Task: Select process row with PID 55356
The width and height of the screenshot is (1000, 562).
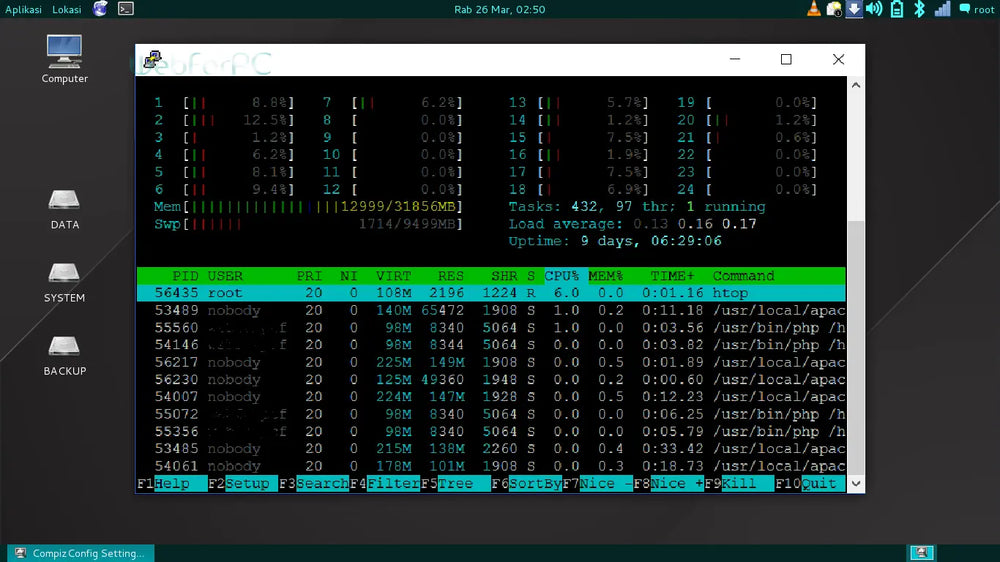Action: (491, 432)
